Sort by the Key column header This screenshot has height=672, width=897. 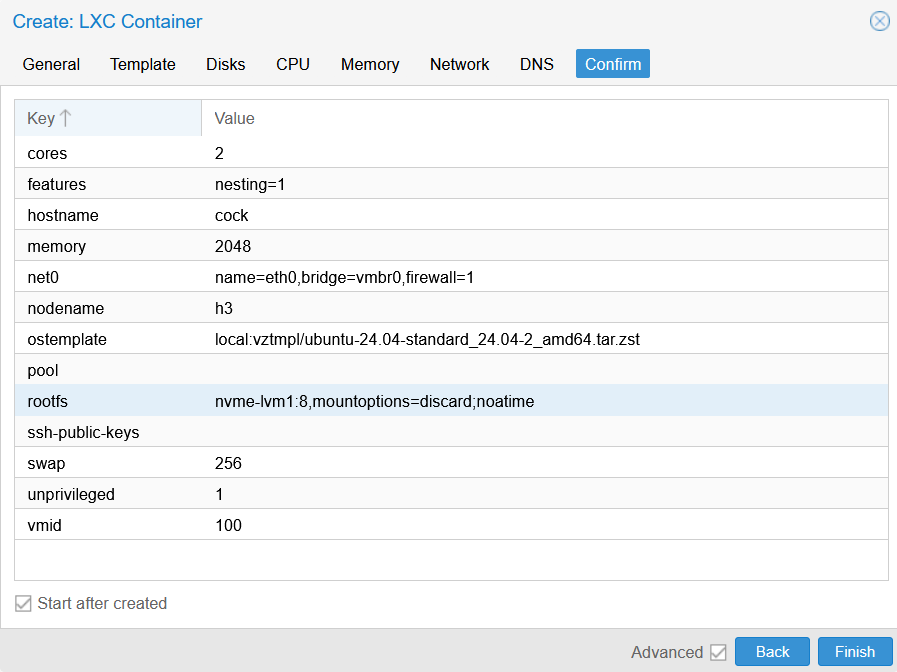point(108,118)
